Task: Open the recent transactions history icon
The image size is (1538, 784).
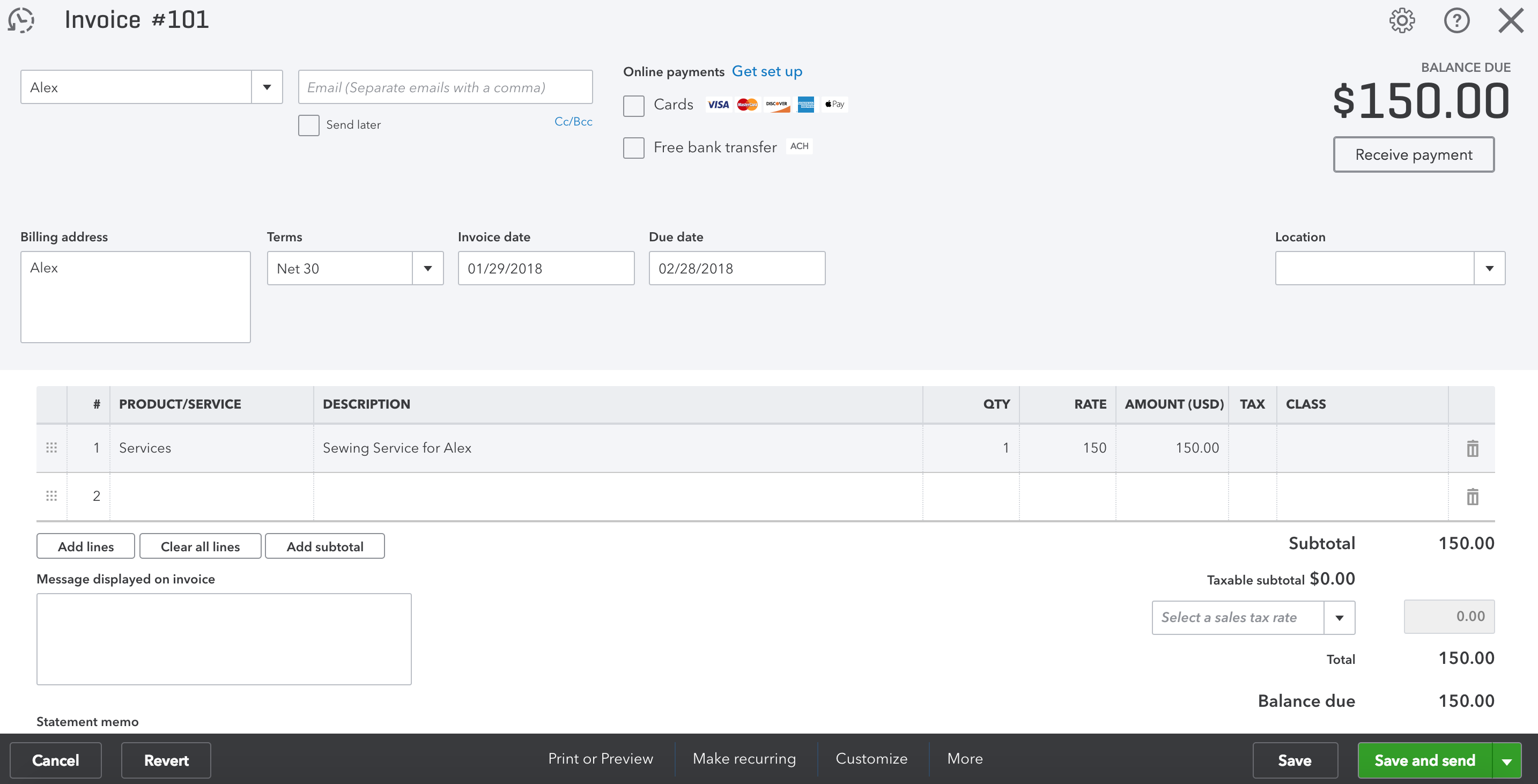Action: 21,20
